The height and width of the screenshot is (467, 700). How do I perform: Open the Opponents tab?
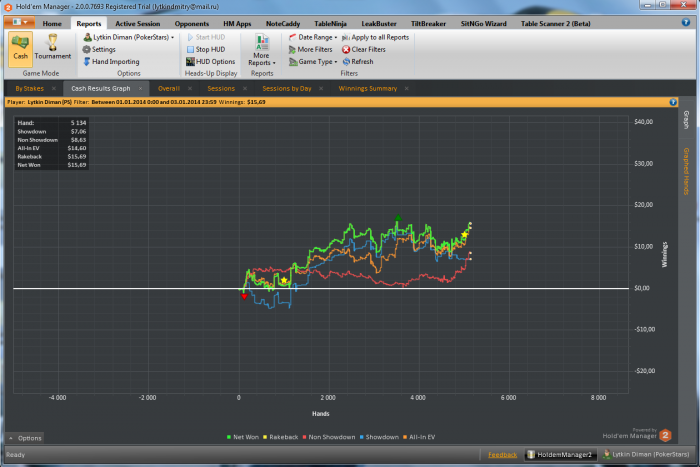192,24
